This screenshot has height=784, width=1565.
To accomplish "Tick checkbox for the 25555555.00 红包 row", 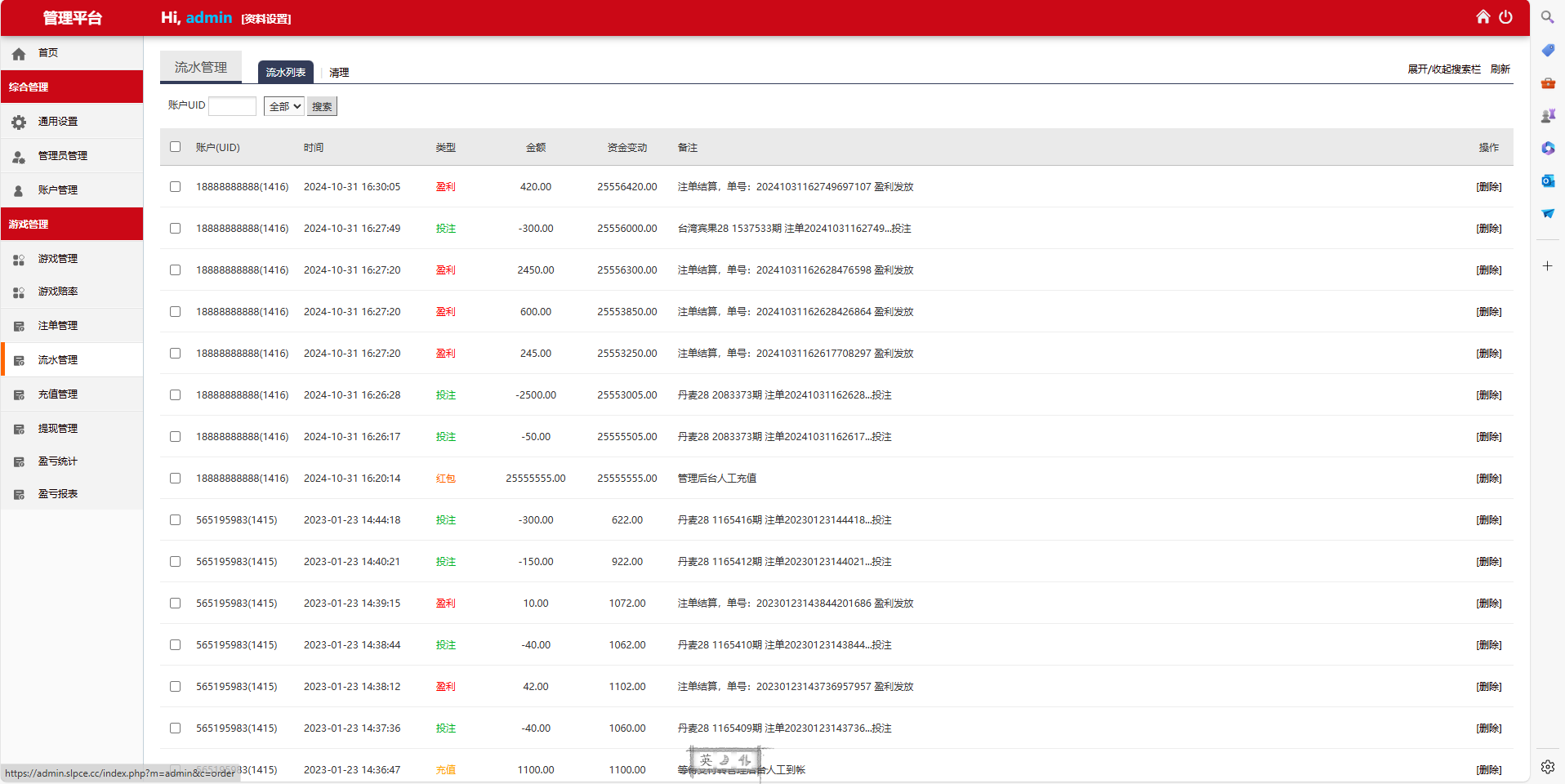I will coord(175,478).
